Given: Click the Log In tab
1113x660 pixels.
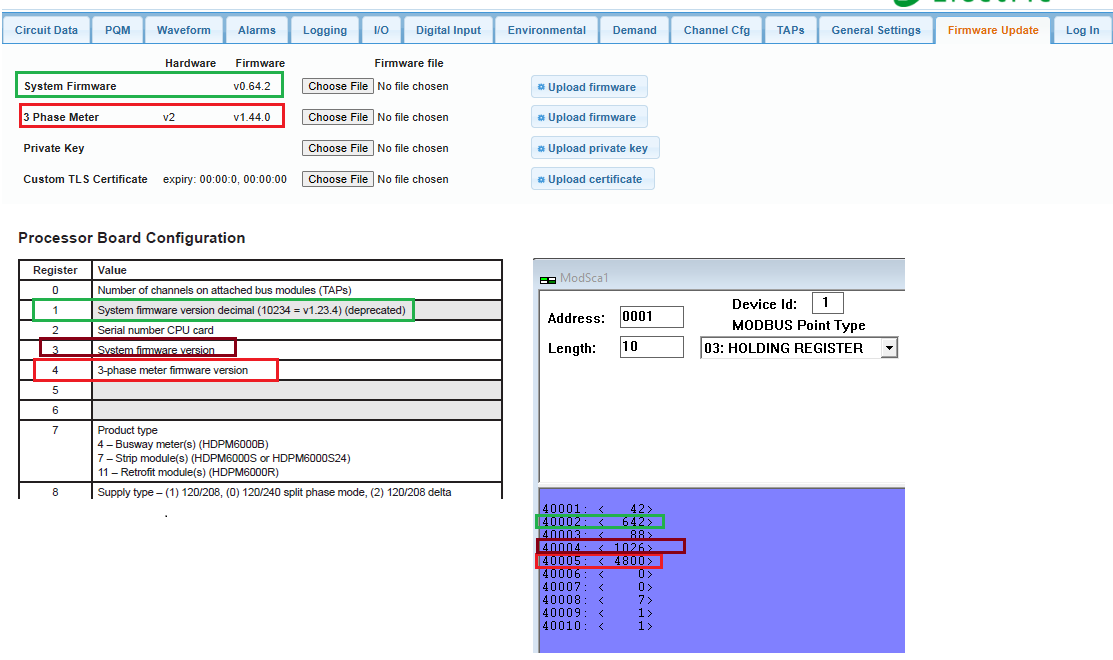Looking at the screenshot, I should [x=1082, y=30].
